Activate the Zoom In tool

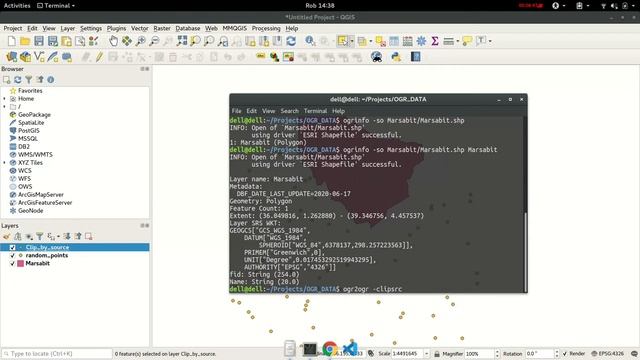click(140, 41)
